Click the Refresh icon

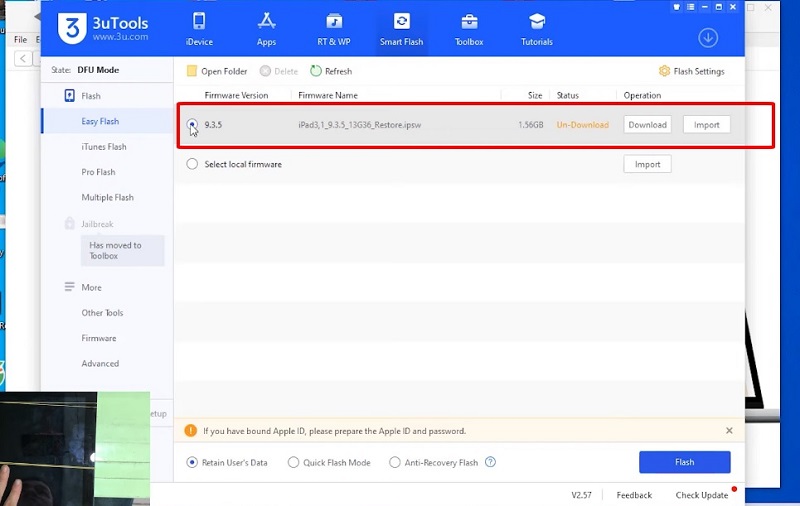[316, 71]
